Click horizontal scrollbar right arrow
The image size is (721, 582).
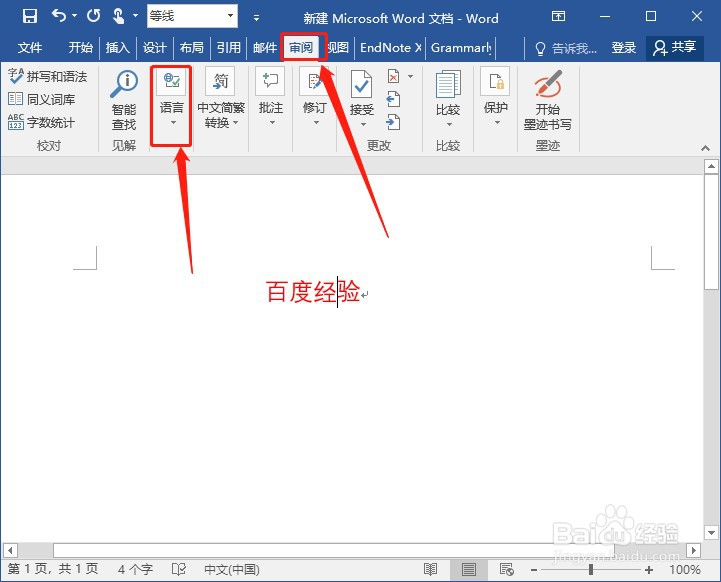point(693,550)
